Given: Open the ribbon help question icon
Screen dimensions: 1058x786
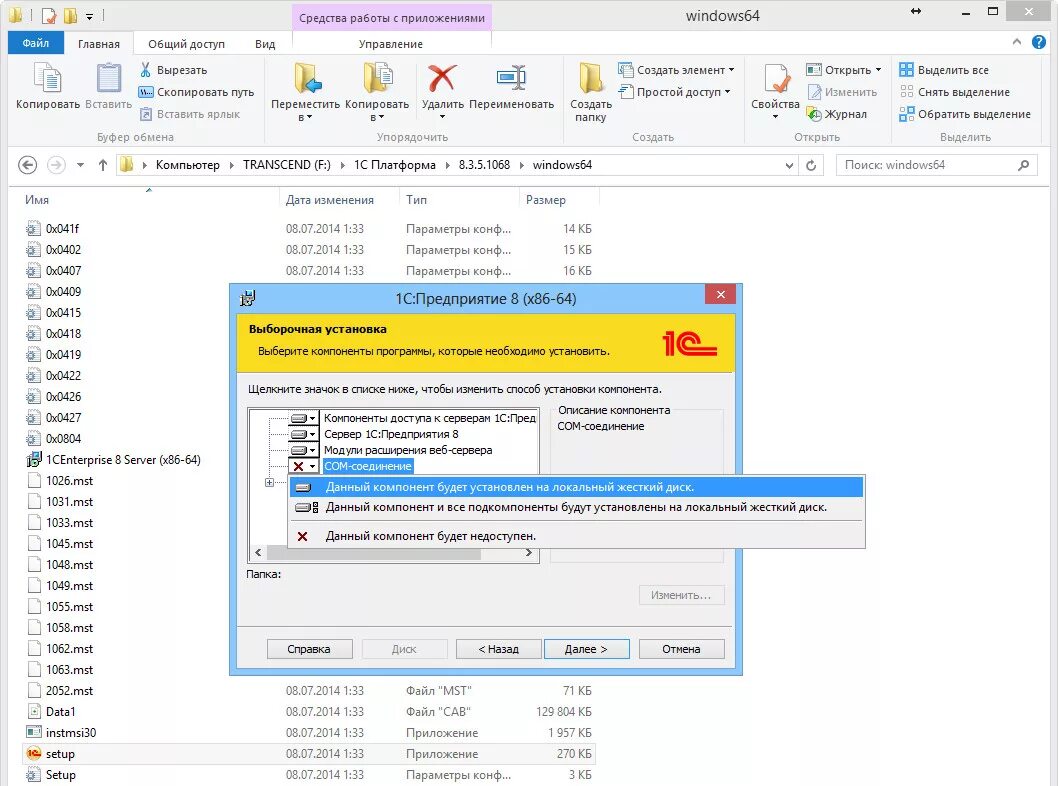Looking at the screenshot, I should tap(1039, 43).
